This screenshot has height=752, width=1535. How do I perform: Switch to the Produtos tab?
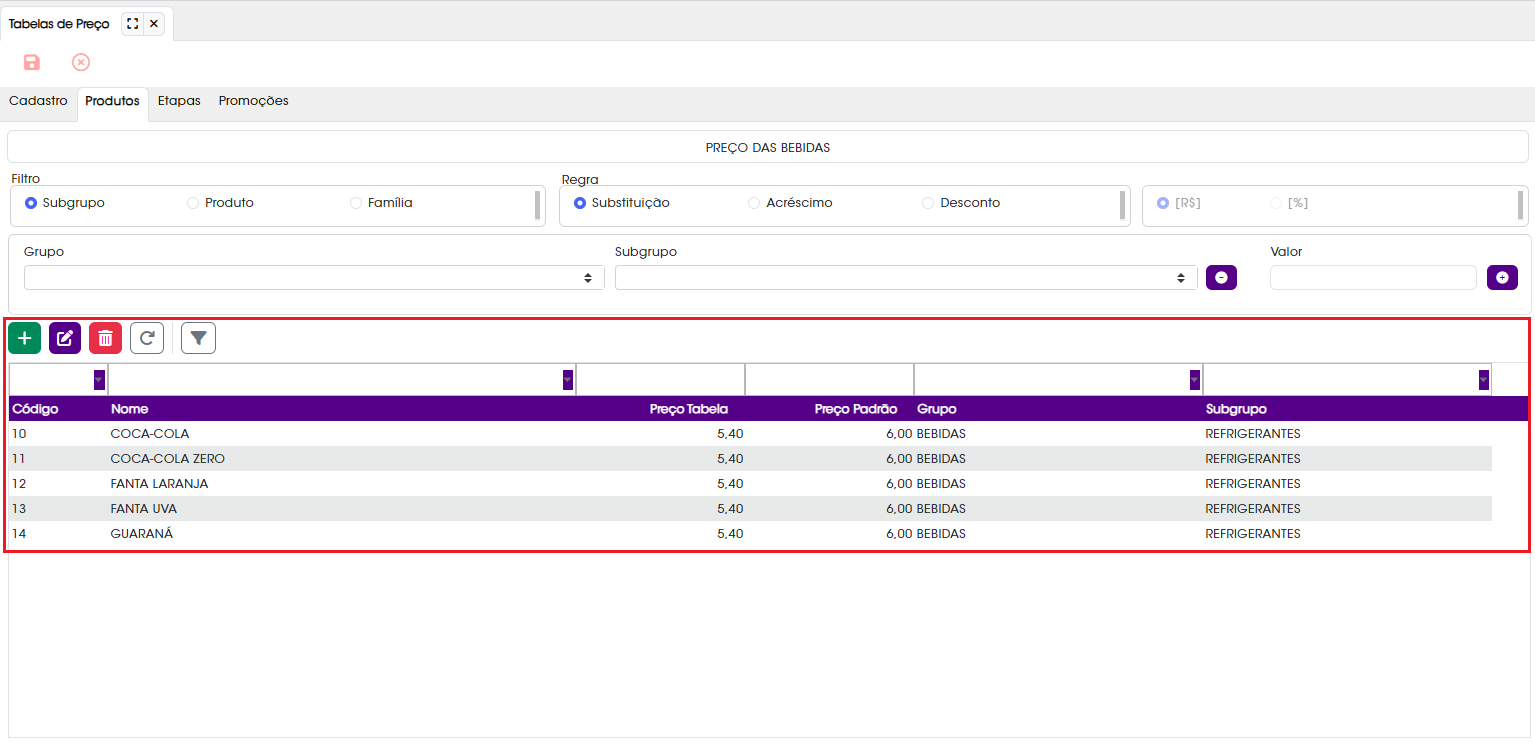112,101
